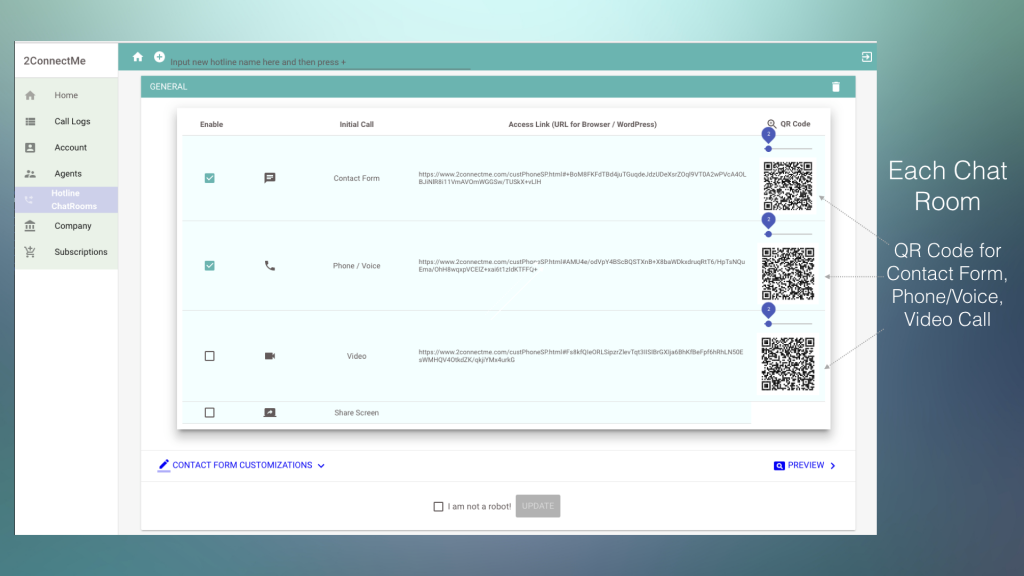Expand Contact Form Customizations chevron
Image resolution: width=1024 pixels, height=576 pixels.
[x=321, y=466]
